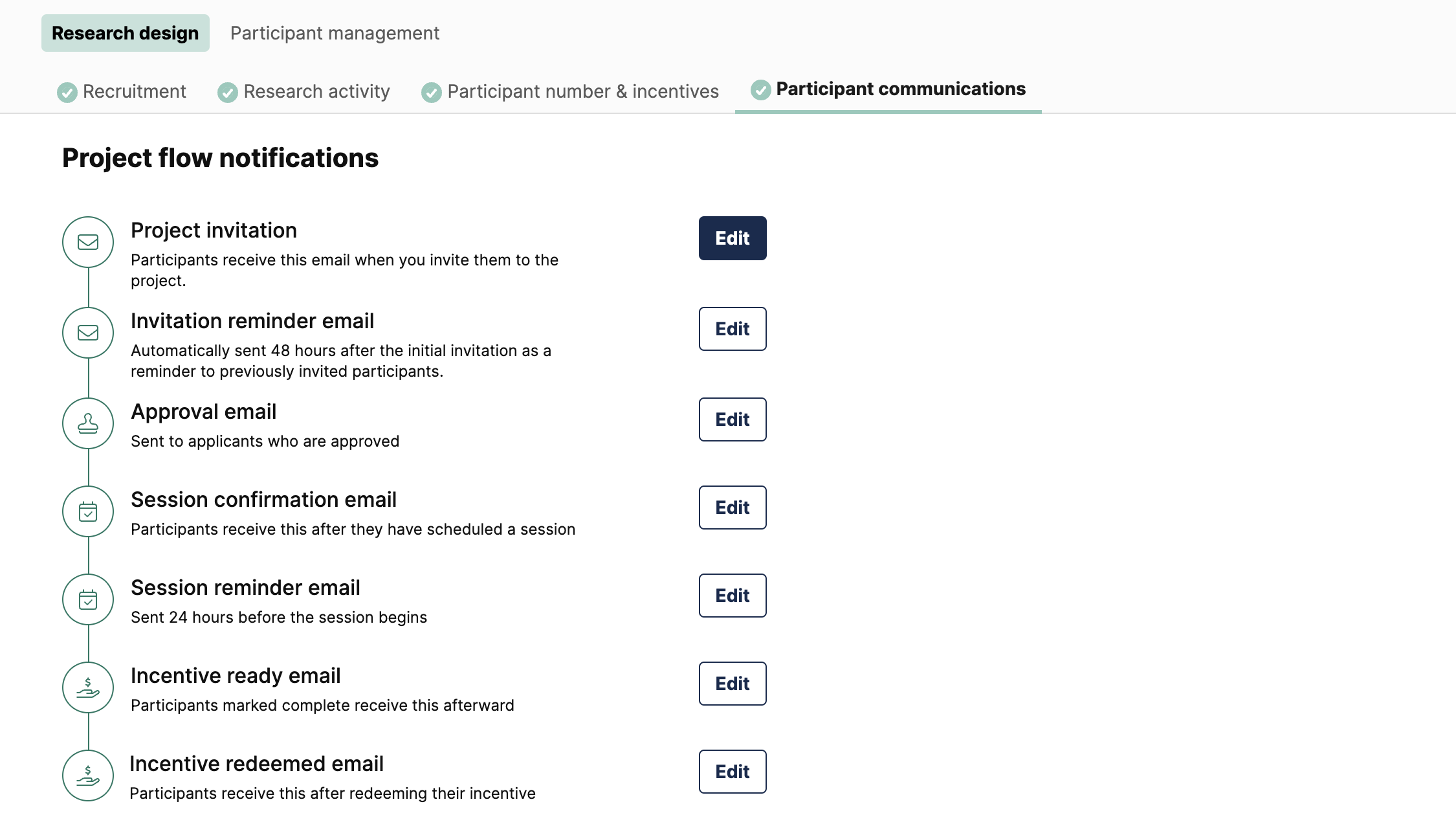
Task: Click the Invitation reminder email envelope icon
Action: [x=88, y=333]
